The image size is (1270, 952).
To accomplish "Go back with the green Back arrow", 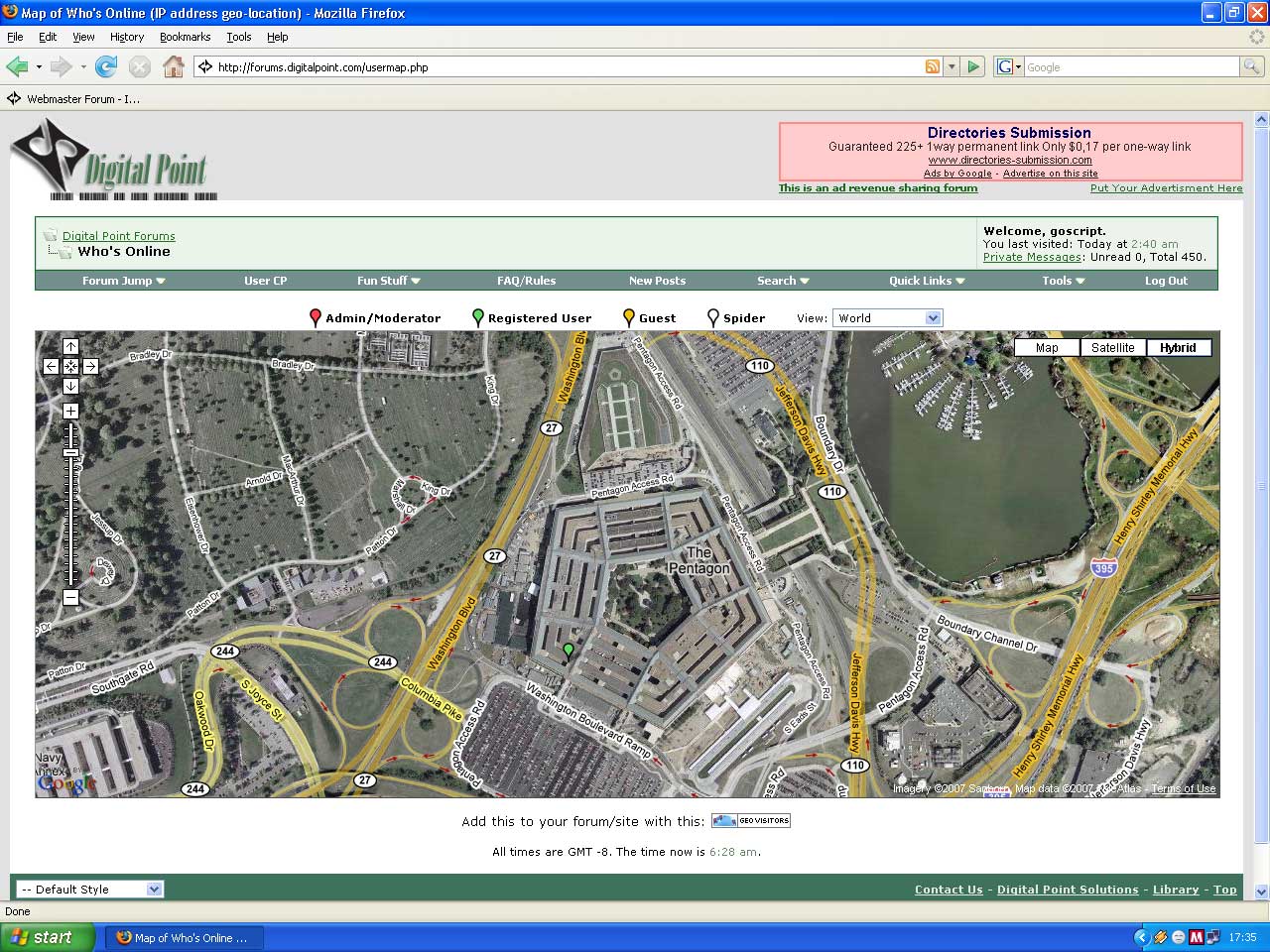I will (x=17, y=66).
